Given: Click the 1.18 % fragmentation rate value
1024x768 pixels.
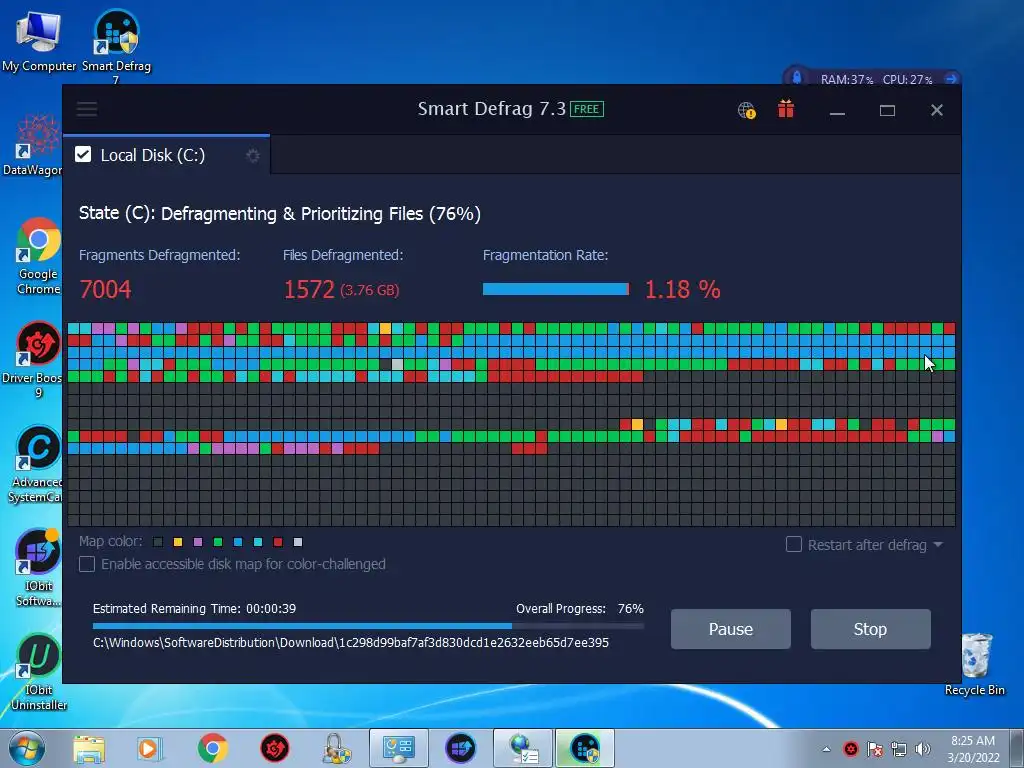Looking at the screenshot, I should point(682,289).
